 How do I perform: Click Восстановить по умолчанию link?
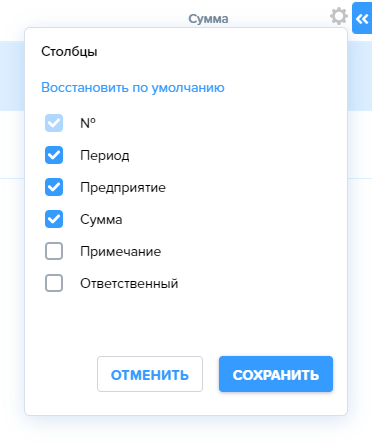(133, 88)
